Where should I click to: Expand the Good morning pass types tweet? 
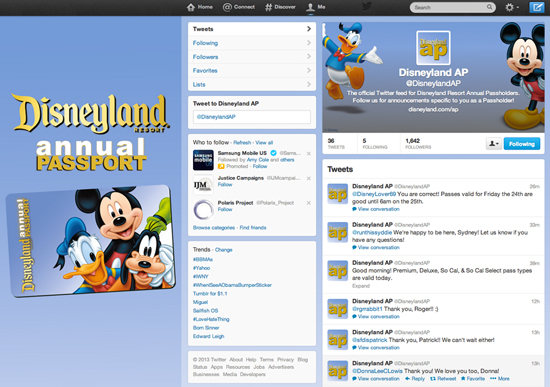(361, 286)
